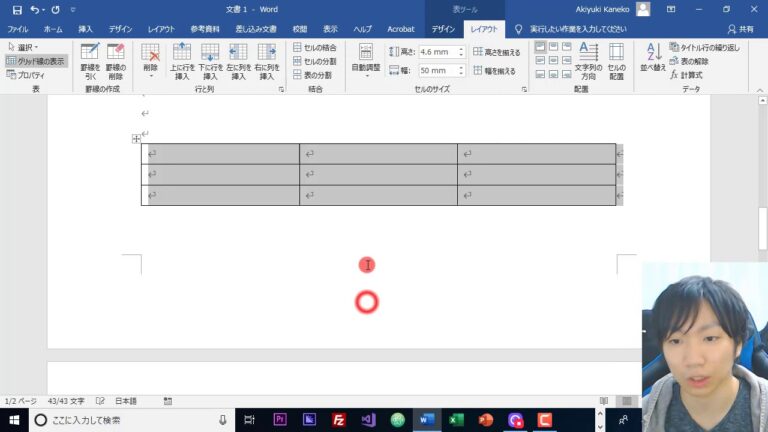
Task: Click the Redo/Repeat icon
Action: [55, 10]
